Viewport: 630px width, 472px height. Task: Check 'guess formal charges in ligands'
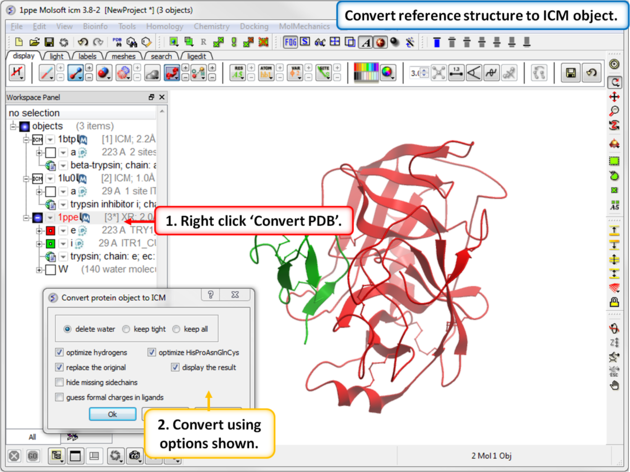pyautogui.click(x=60, y=397)
